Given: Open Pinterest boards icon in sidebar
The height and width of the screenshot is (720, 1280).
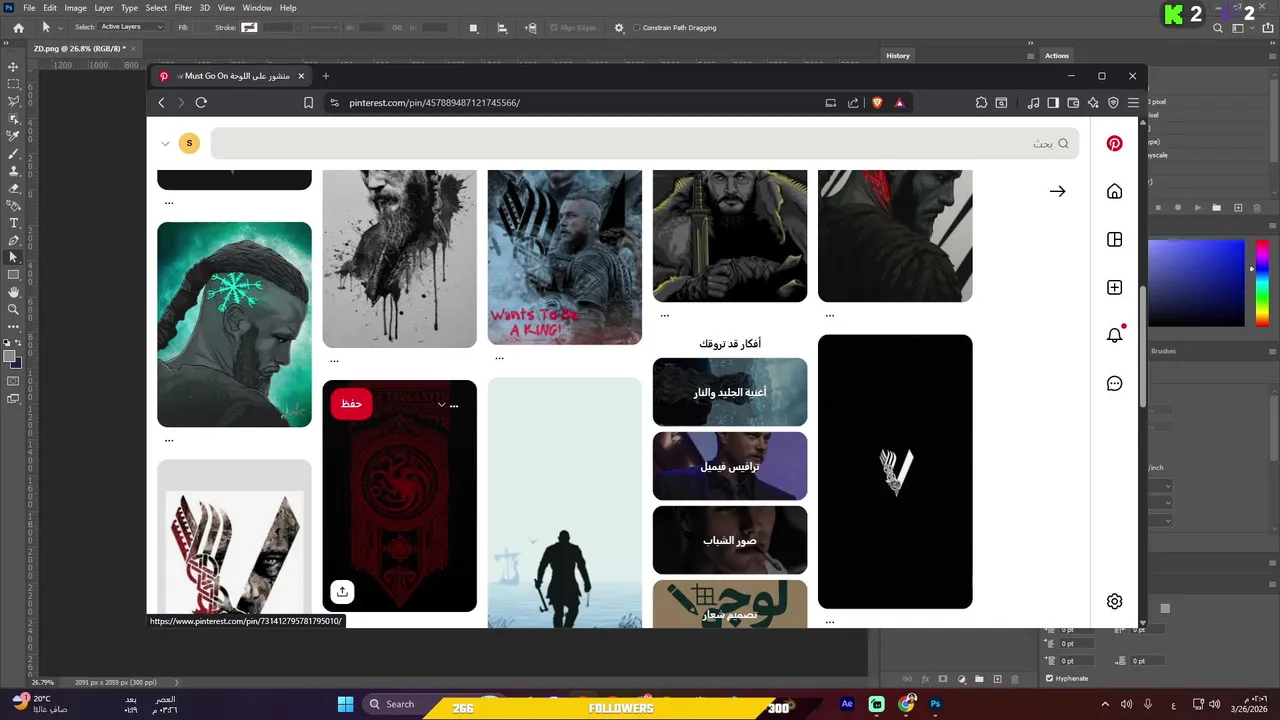Looking at the screenshot, I should click(x=1114, y=239).
